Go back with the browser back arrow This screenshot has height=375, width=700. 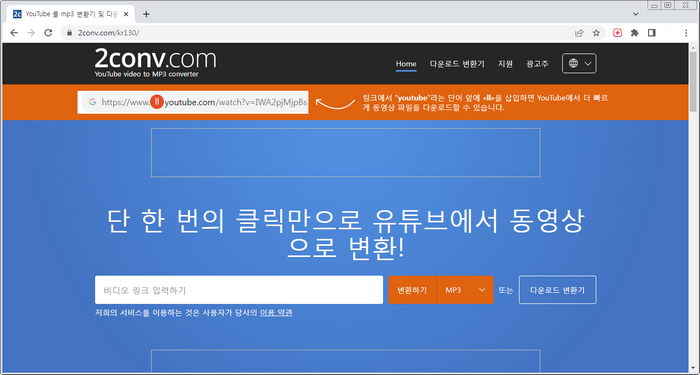(x=14, y=33)
